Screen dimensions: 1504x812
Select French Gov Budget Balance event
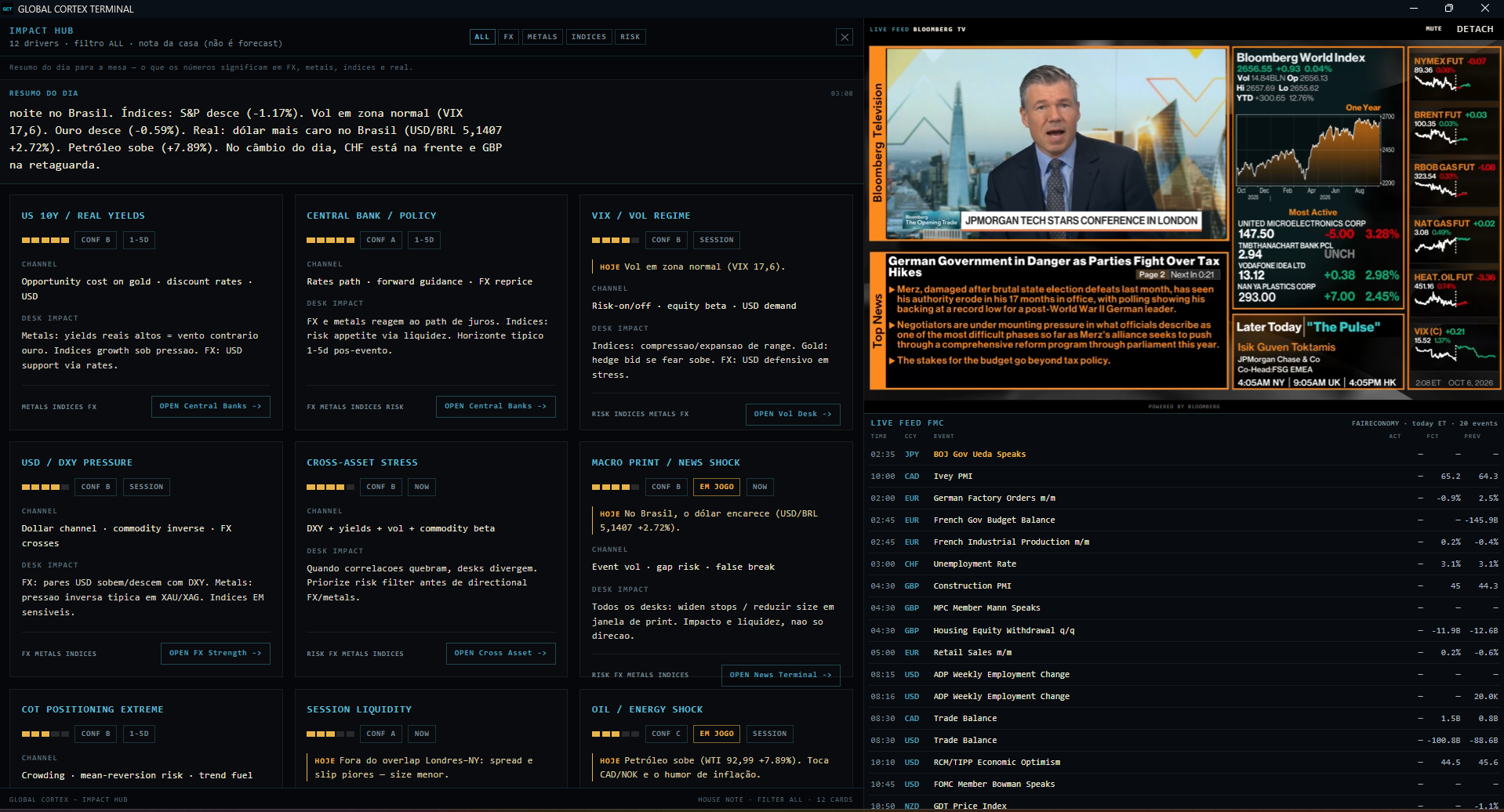pyautogui.click(x=1184, y=520)
